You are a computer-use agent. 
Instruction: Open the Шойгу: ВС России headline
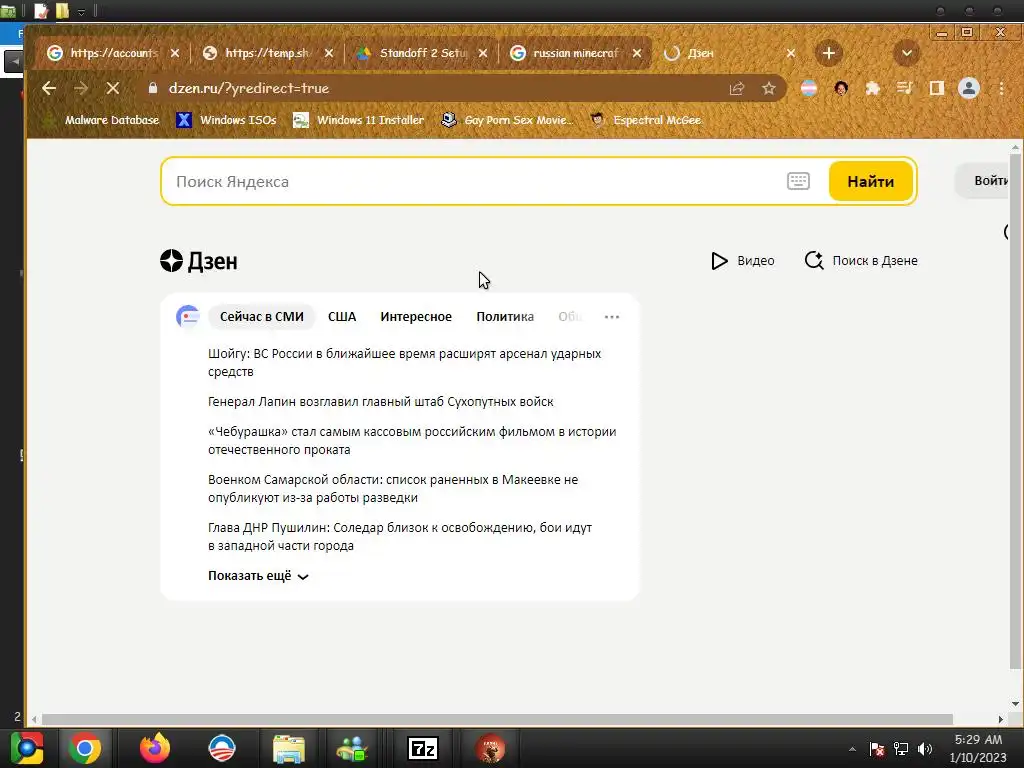pyautogui.click(x=404, y=362)
